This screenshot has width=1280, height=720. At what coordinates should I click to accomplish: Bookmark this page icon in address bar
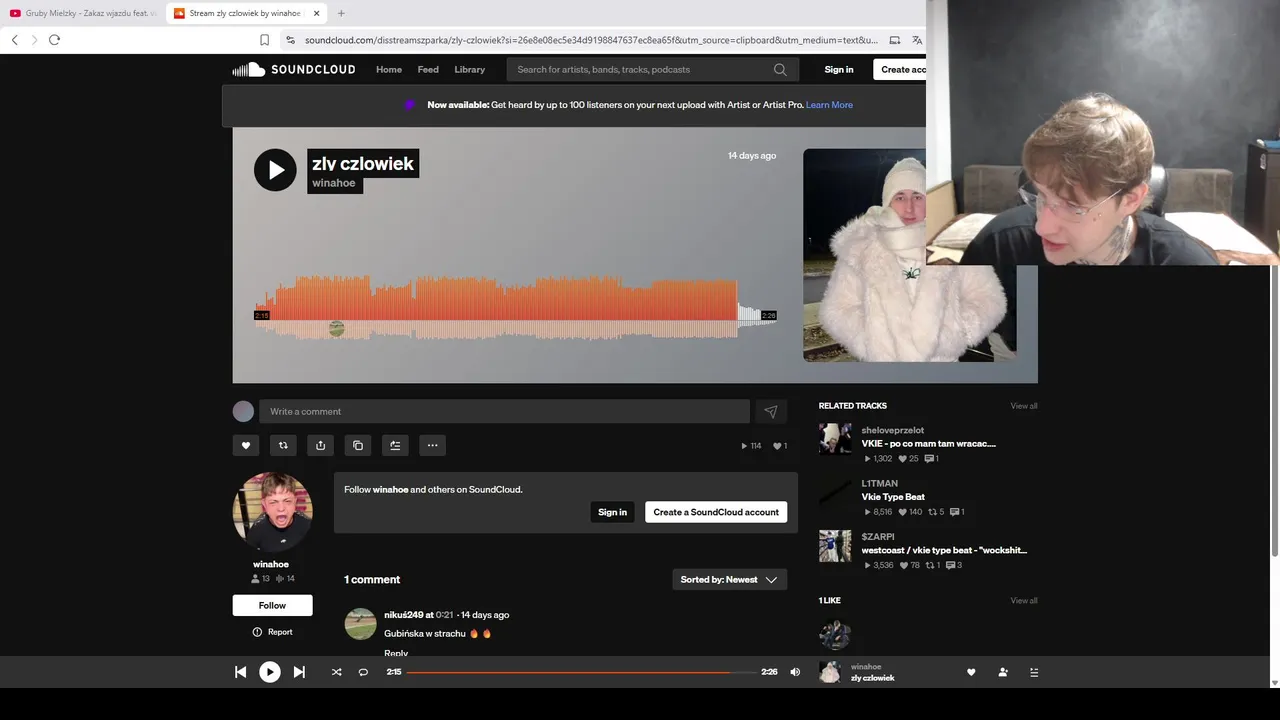tap(264, 40)
